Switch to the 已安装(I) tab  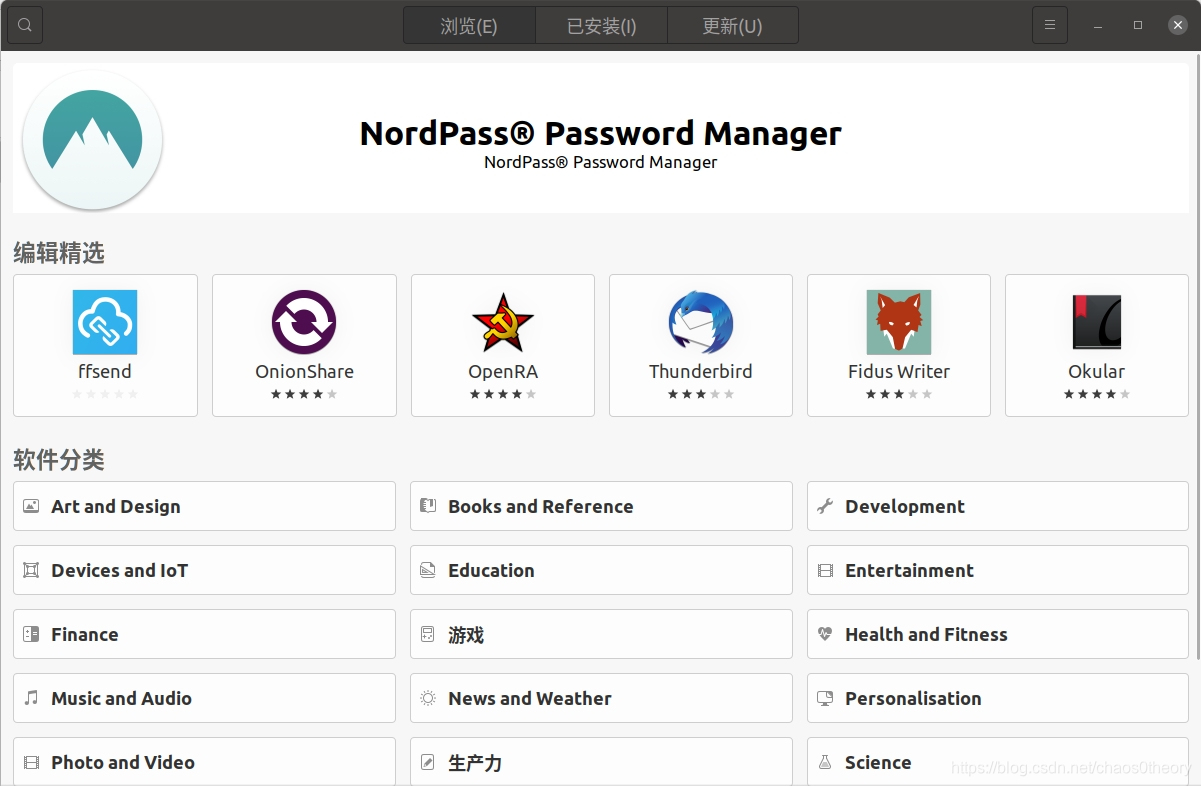click(x=601, y=25)
